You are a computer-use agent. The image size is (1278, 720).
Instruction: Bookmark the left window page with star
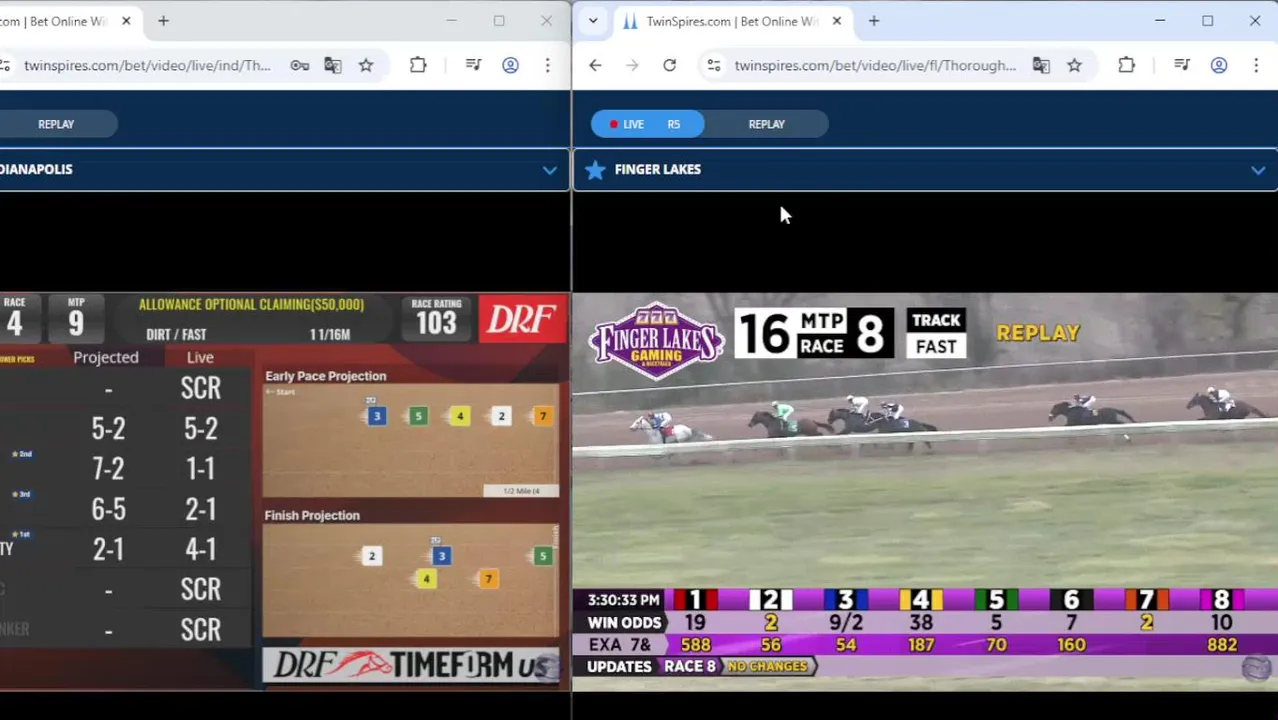coord(366,65)
